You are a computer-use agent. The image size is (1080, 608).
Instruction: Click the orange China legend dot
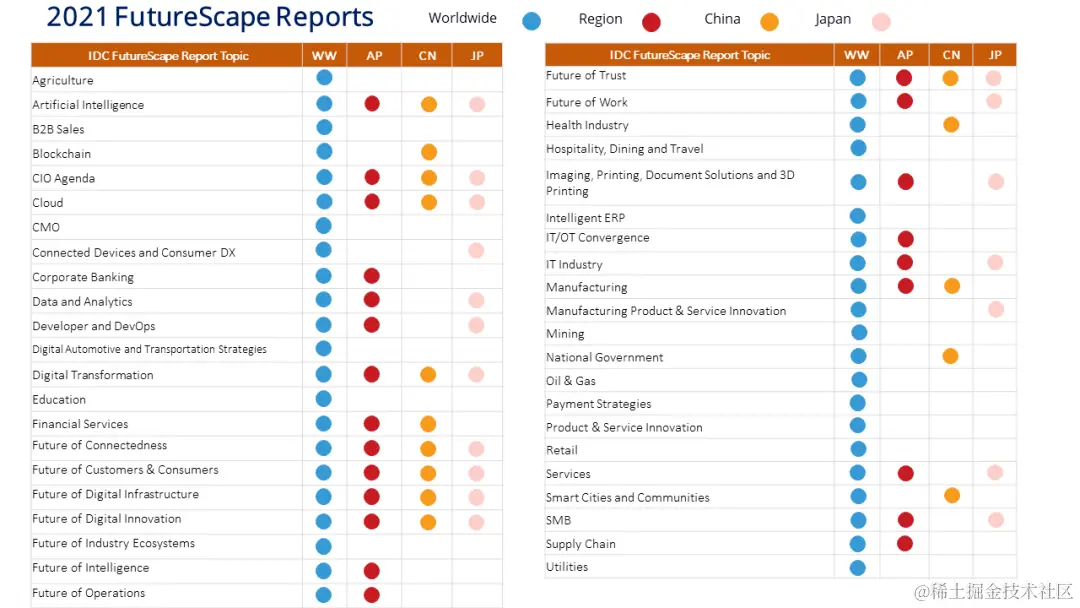pos(769,22)
